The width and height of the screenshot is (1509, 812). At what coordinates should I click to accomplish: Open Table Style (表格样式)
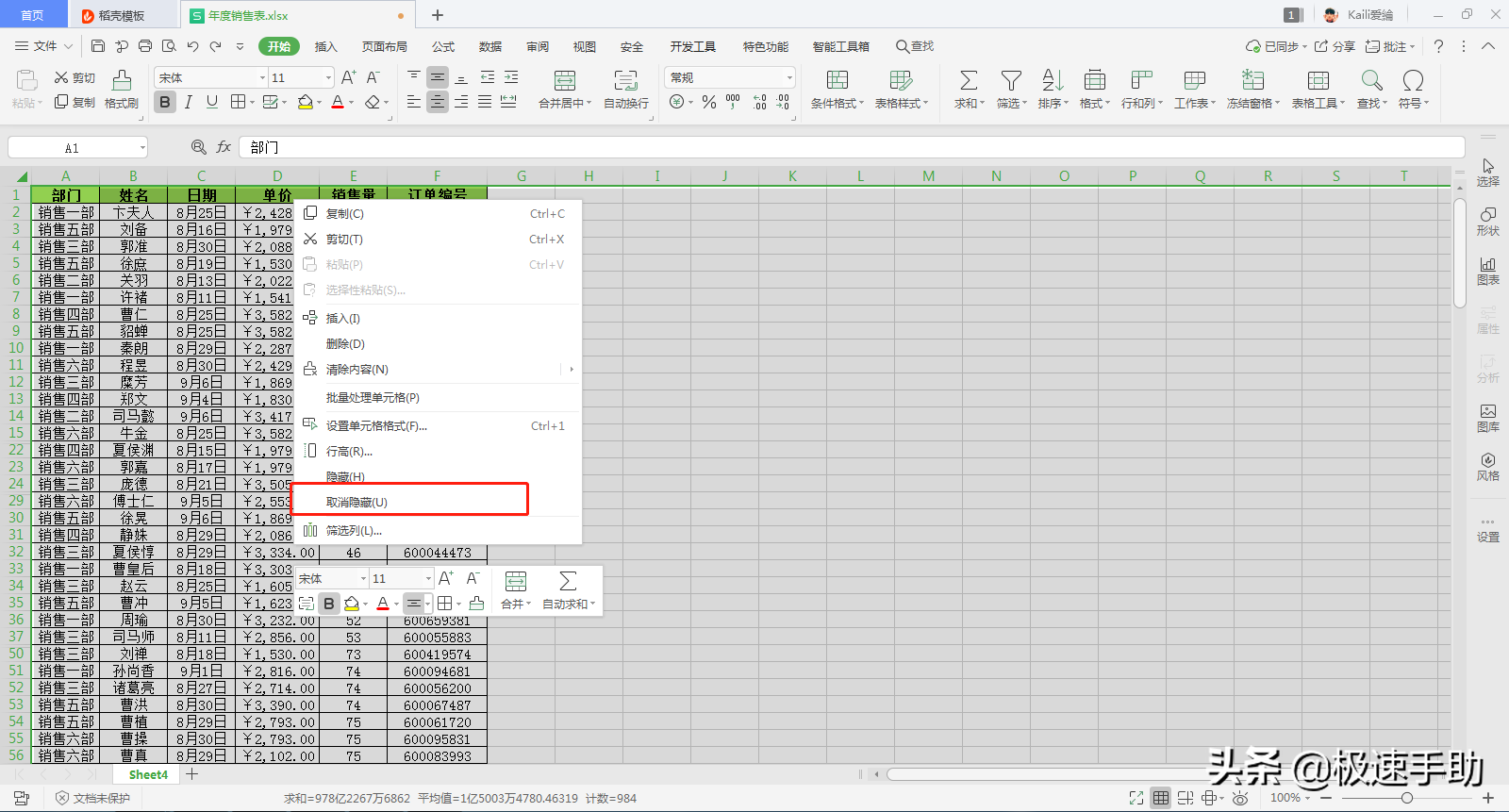pos(901,90)
